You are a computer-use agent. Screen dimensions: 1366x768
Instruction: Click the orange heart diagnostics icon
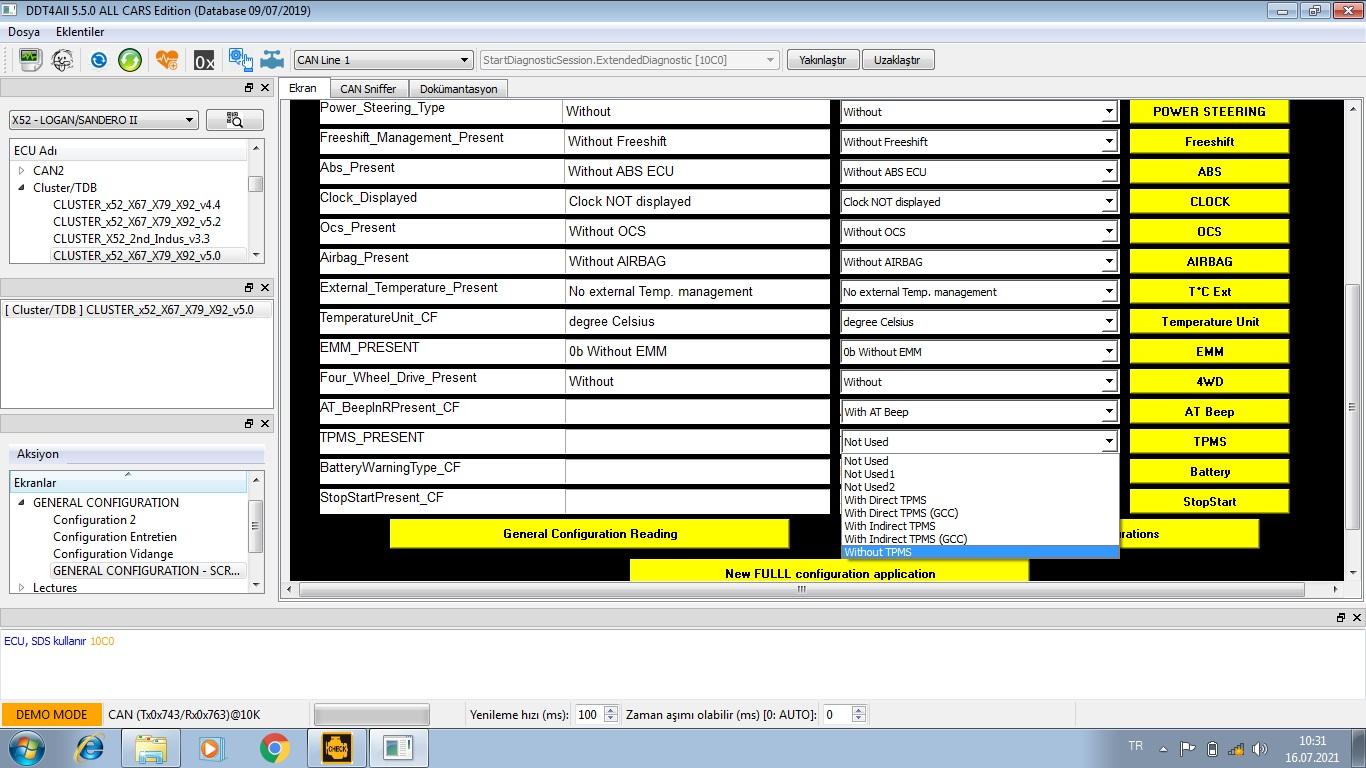[167, 60]
